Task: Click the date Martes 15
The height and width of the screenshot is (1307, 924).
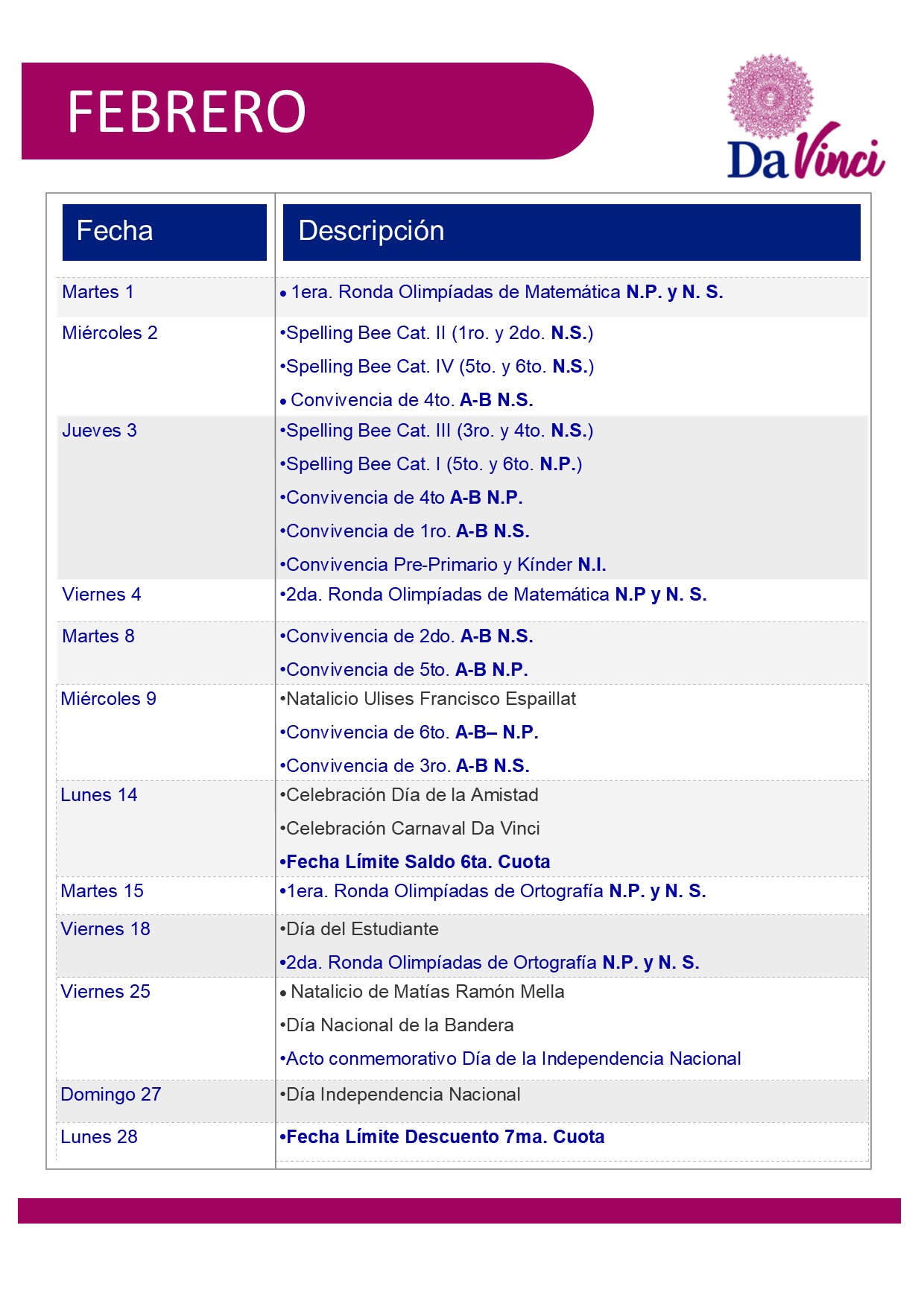Action: click(102, 891)
